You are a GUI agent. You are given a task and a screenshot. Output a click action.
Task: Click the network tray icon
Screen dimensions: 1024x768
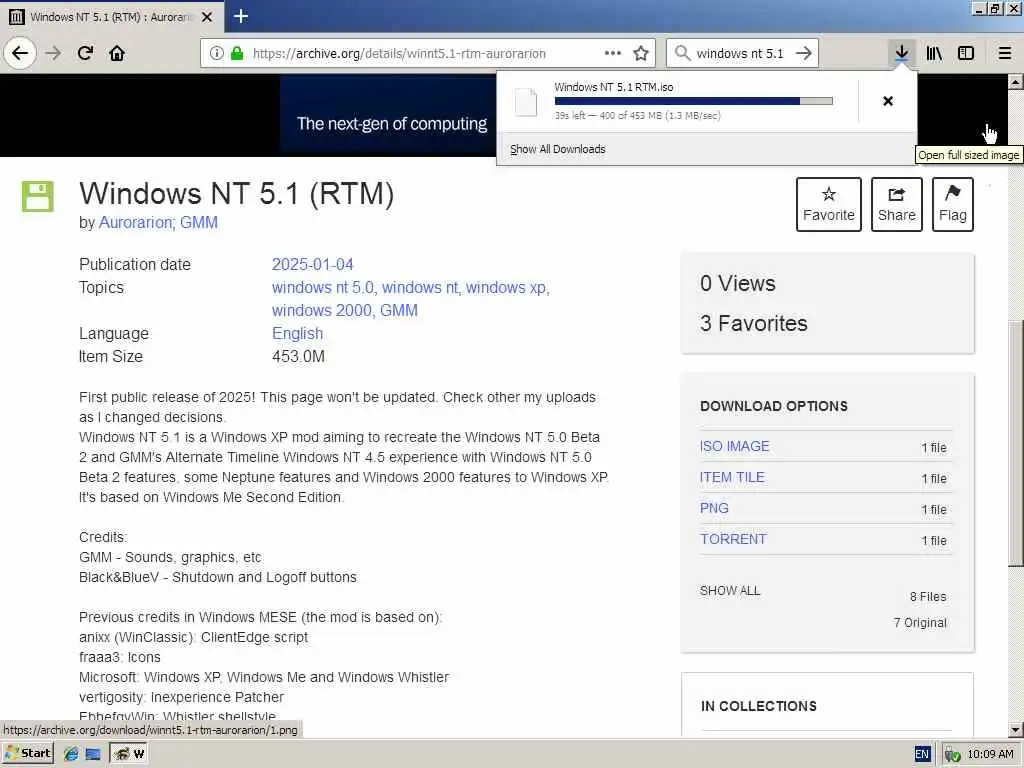[953, 755]
